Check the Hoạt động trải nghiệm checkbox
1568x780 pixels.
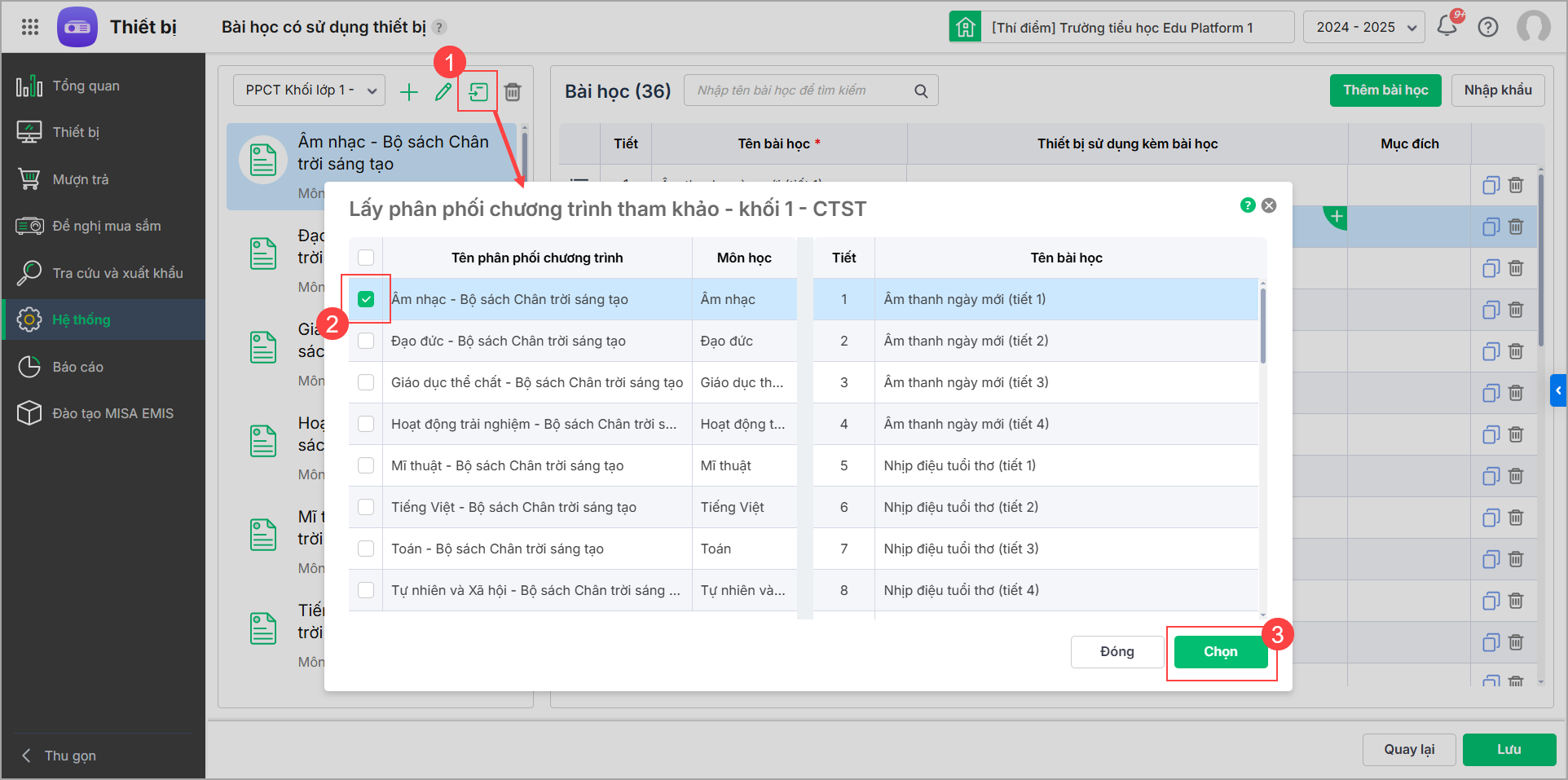pyautogui.click(x=366, y=424)
